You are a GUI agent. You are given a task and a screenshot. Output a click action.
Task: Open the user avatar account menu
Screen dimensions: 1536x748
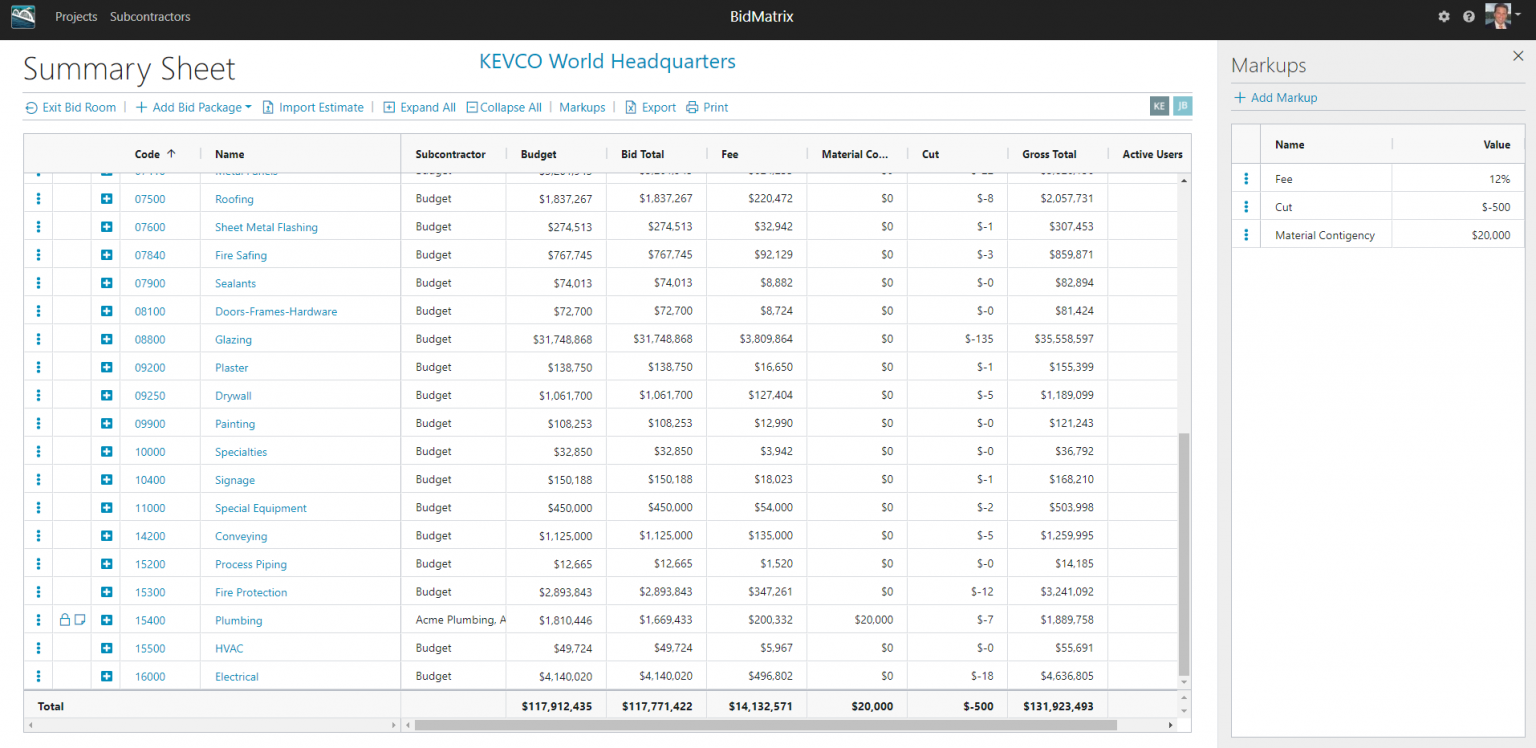coord(1502,16)
